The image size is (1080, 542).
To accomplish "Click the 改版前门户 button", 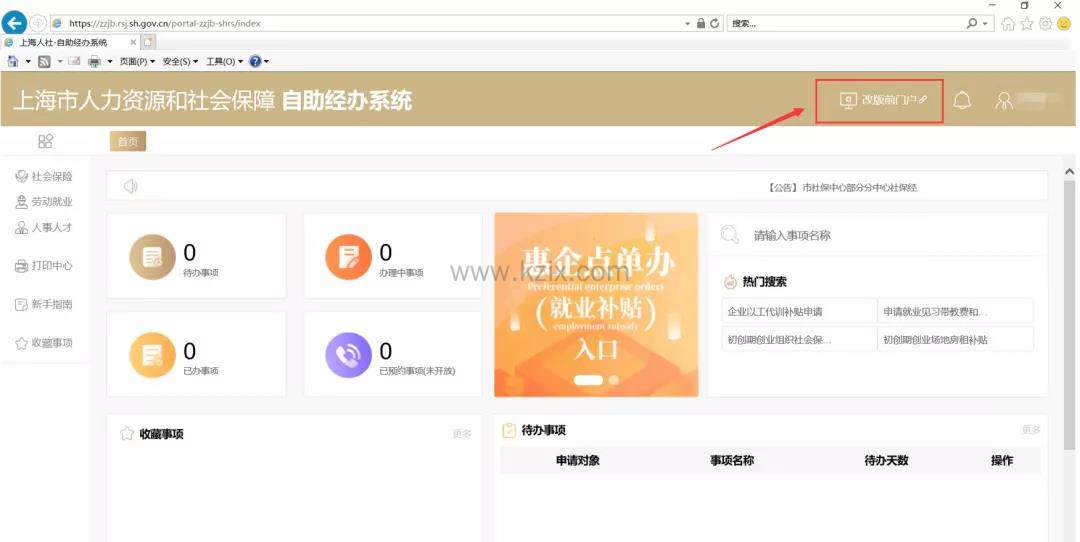I will pos(879,100).
